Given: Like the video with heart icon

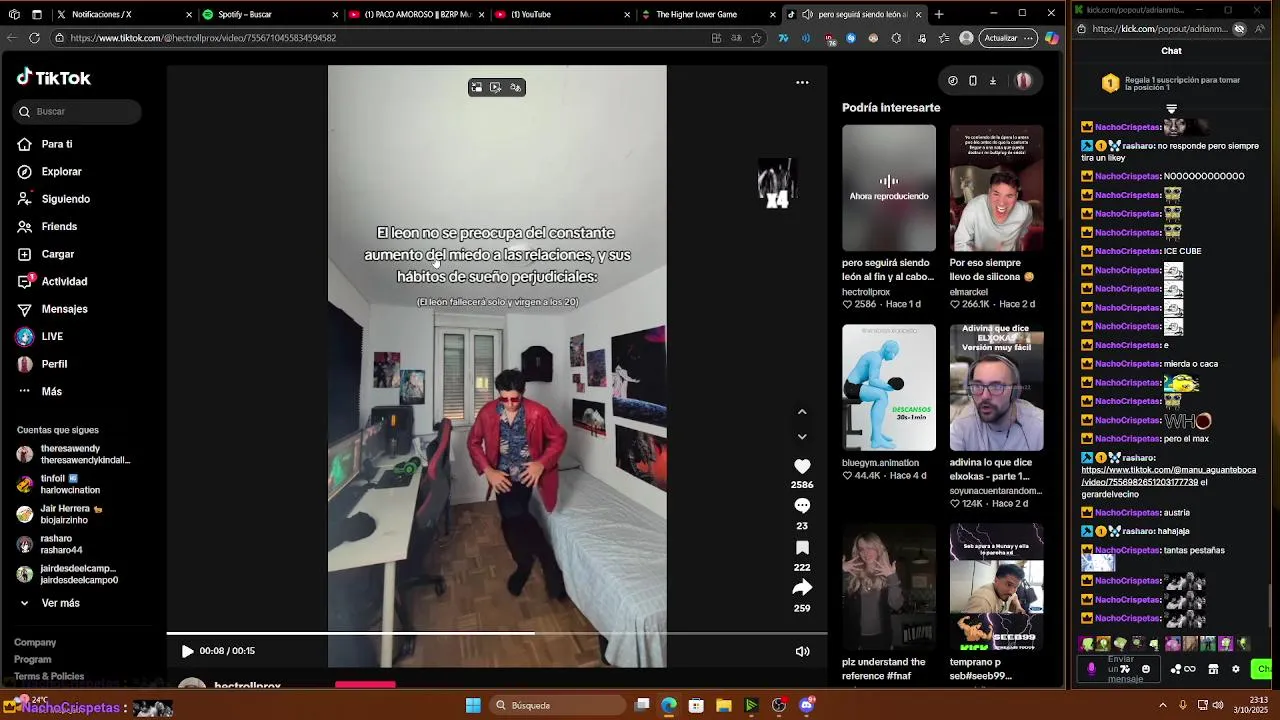Looking at the screenshot, I should click(802, 466).
